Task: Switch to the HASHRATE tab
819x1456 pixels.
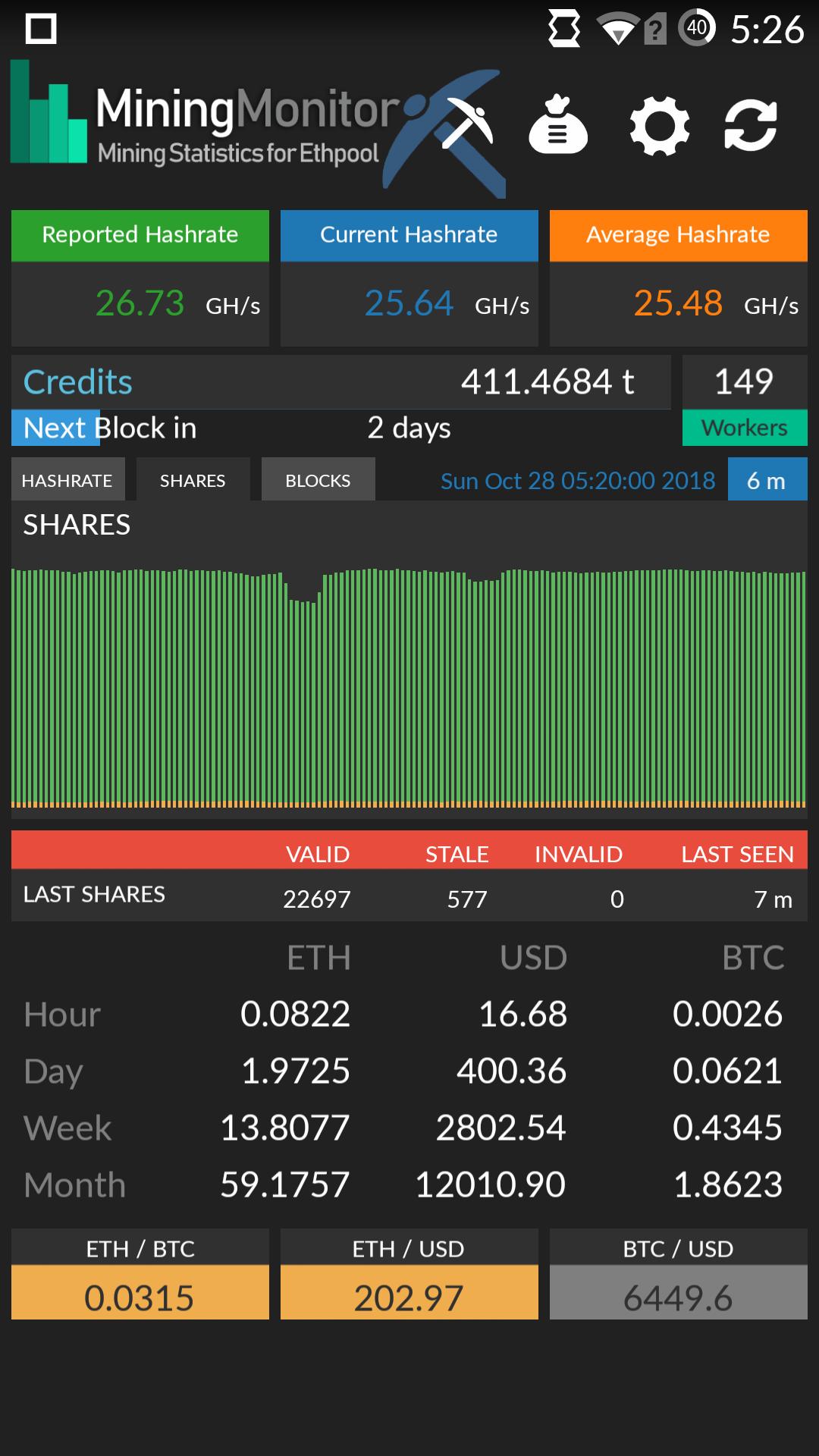Action: point(67,480)
